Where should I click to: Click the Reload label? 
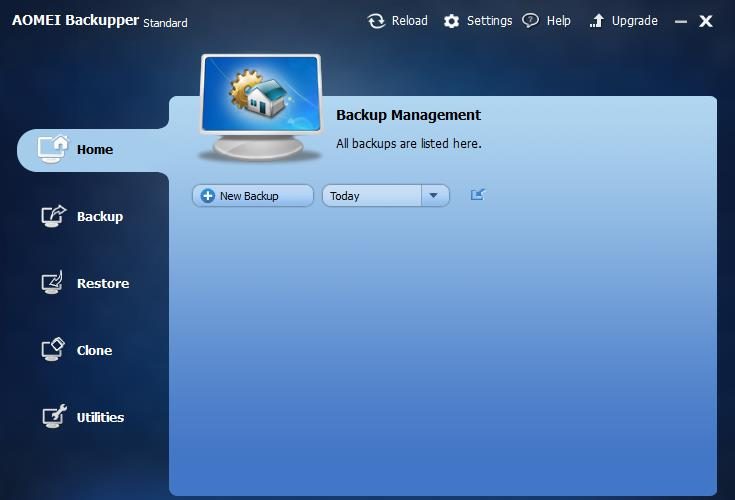[x=410, y=21]
